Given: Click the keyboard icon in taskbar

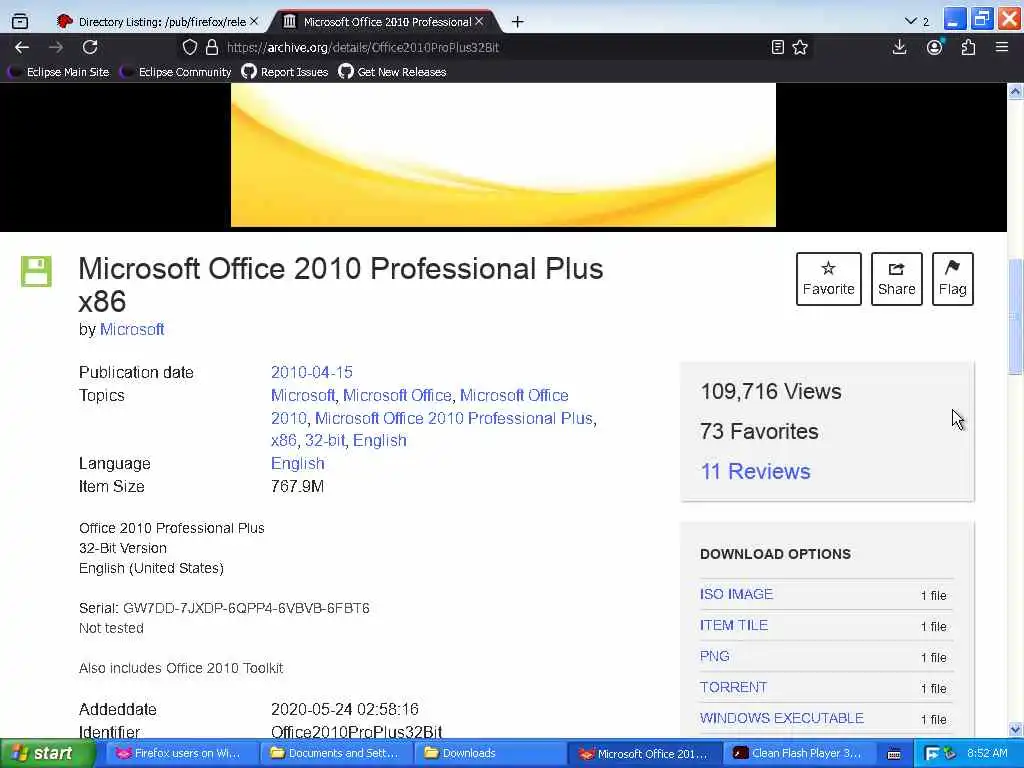Looking at the screenshot, I should point(894,754).
